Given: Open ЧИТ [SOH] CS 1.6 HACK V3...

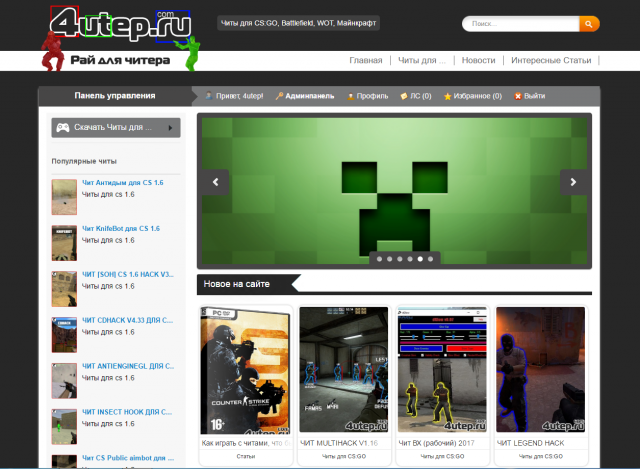Looking at the screenshot, I should pos(128,274).
